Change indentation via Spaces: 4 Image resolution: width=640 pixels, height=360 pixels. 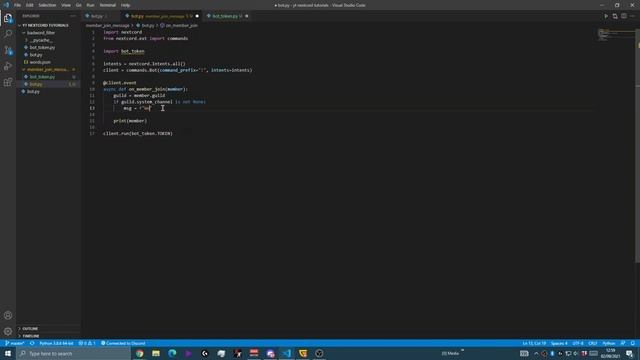pyautogui.click(x=559, y=343)
